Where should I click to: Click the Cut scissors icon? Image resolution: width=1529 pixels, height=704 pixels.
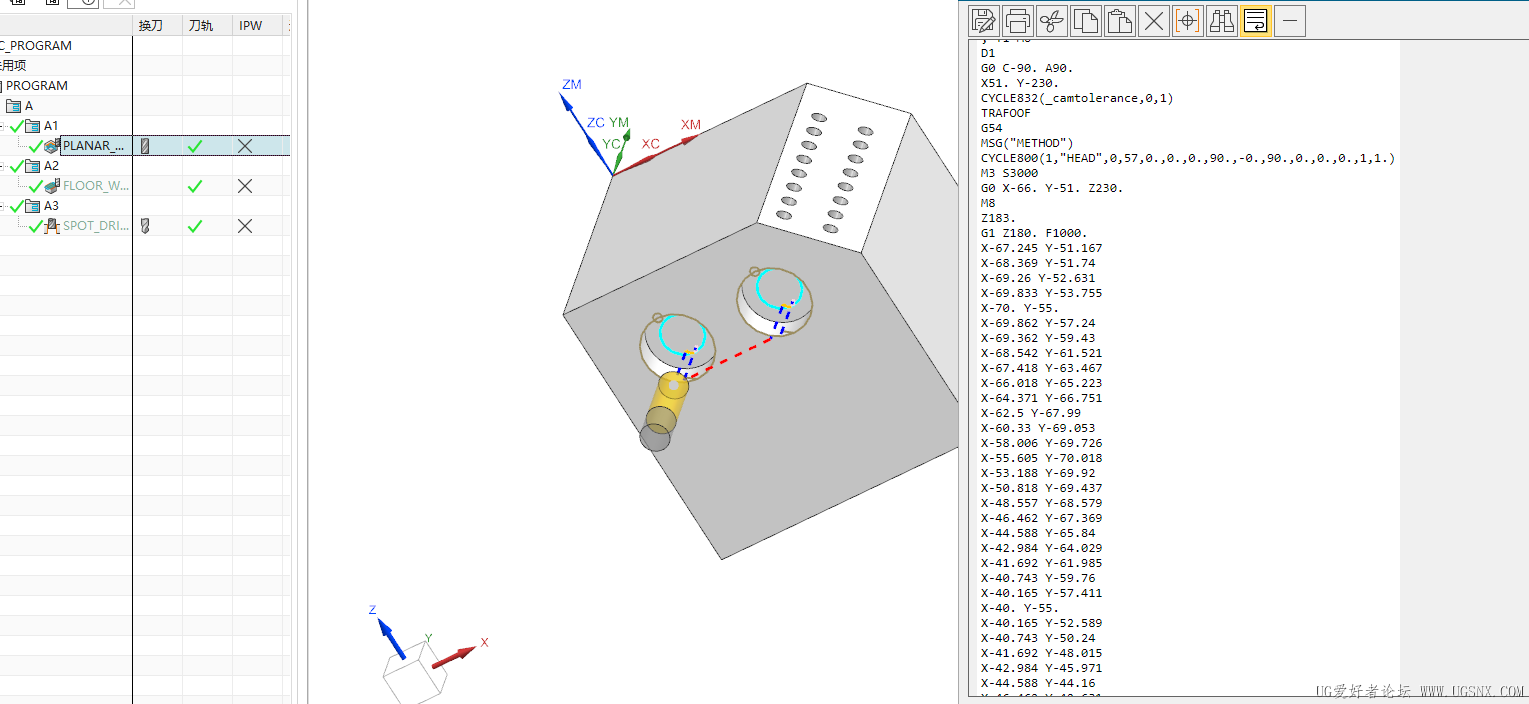coord(1052,20)
